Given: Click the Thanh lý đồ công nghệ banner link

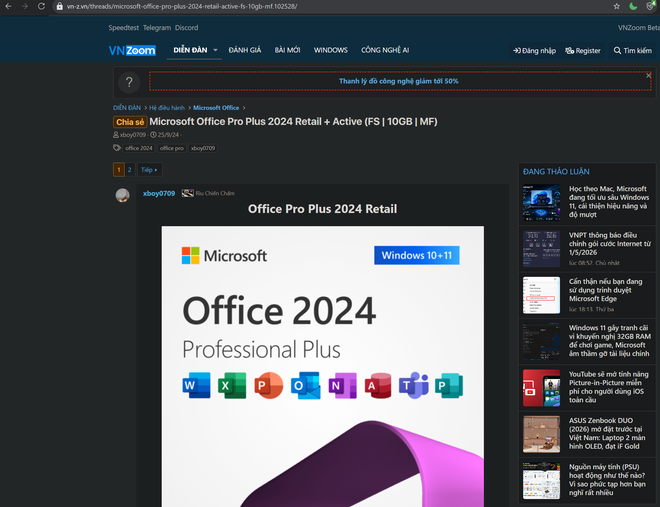Looking at the screenshot, I should (x=399, y=81).
